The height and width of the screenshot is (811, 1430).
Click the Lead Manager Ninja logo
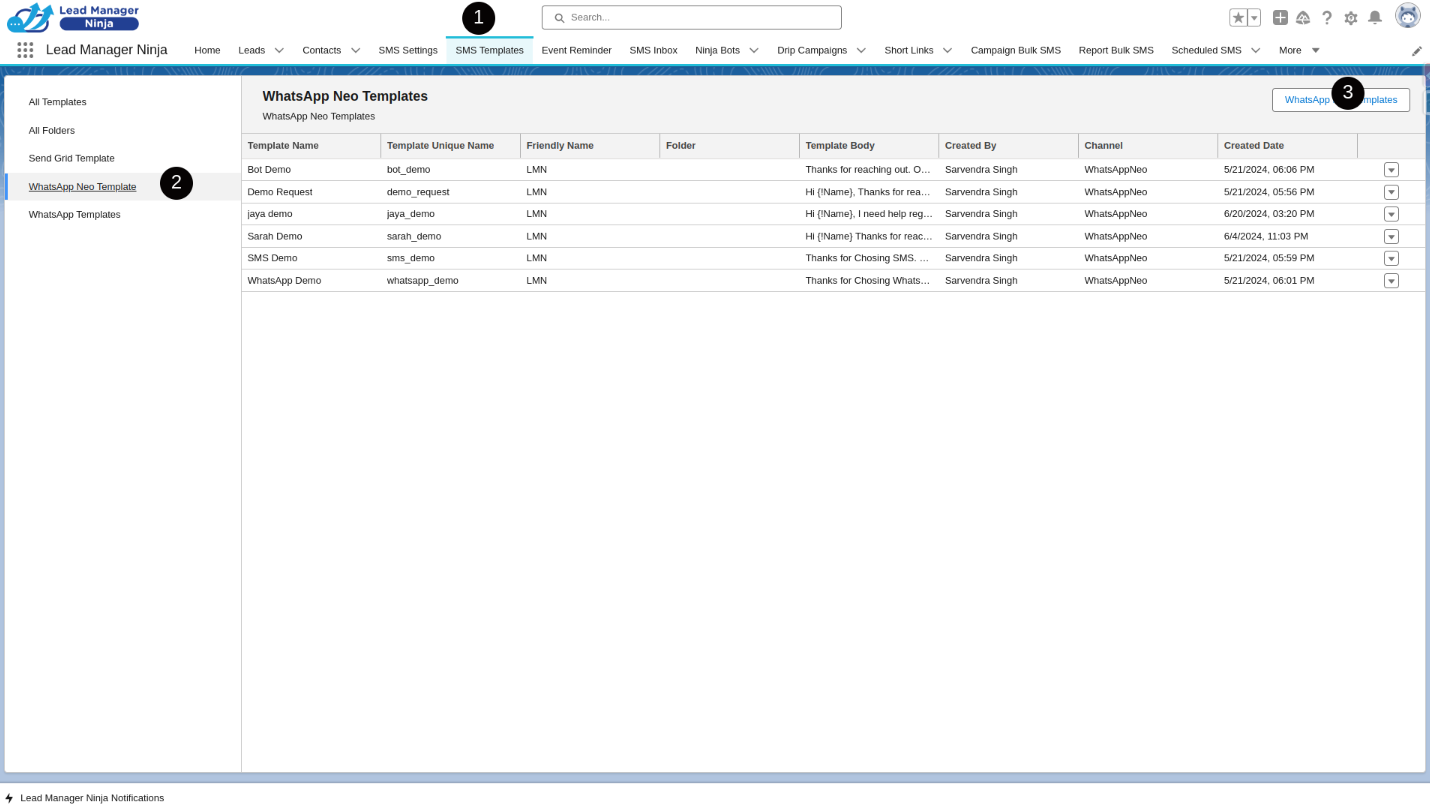(73, 17)
